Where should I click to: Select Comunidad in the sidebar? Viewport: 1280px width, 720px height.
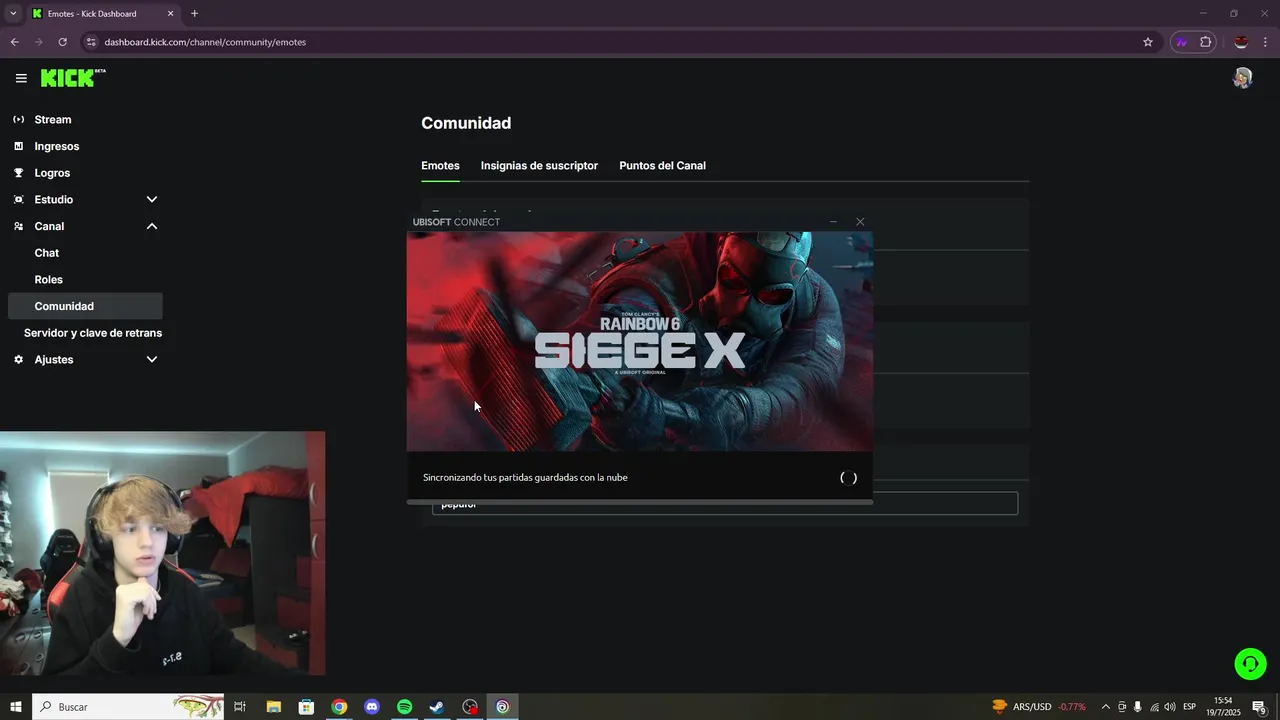click(85, 306)
